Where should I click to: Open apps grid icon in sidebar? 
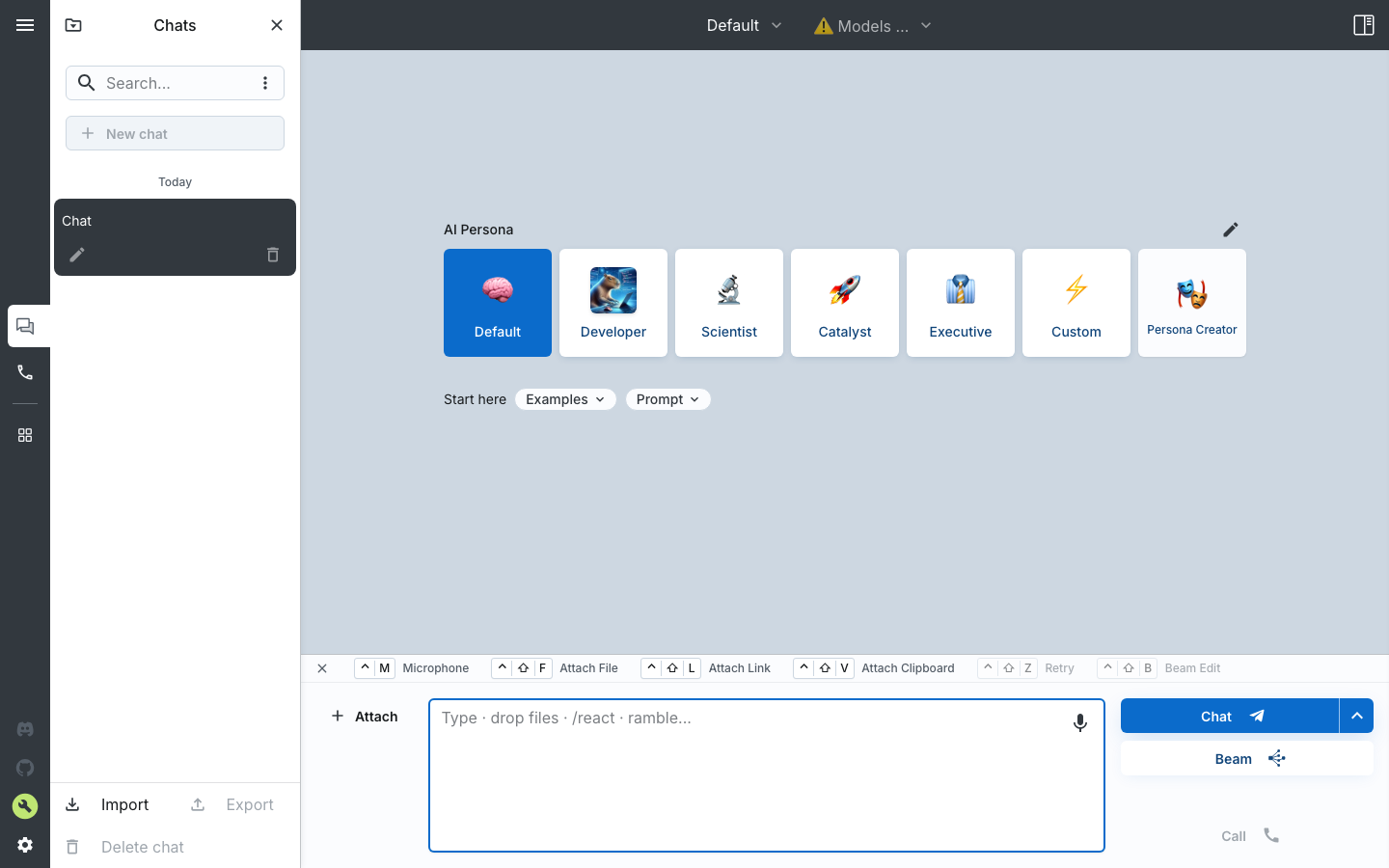click(x=25, y=435)
